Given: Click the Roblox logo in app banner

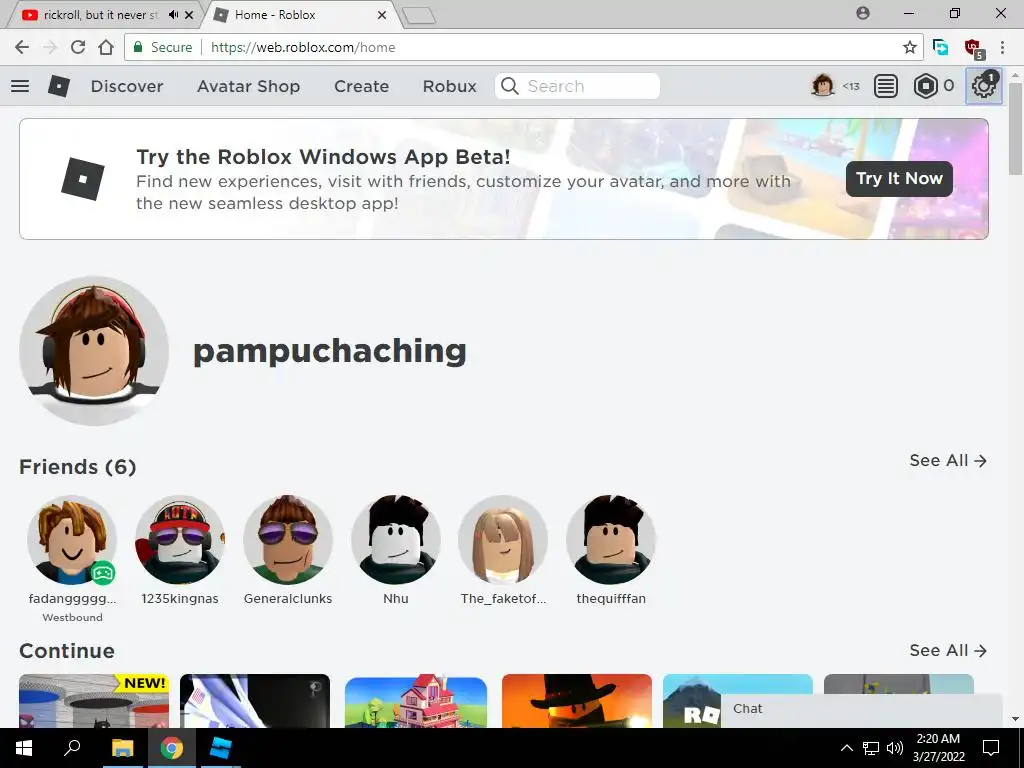Looking at the screenshot, I should (x=83, y=178).
